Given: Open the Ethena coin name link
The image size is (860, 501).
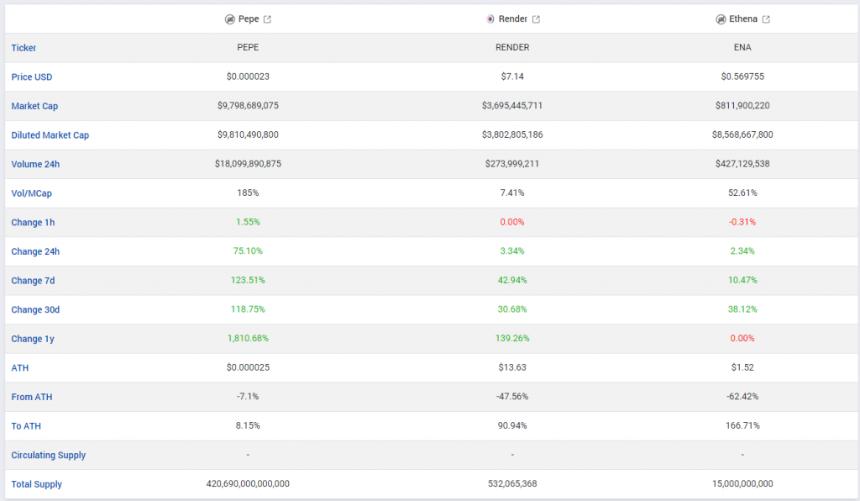Looking at the screenshot, I should point(743,19).
